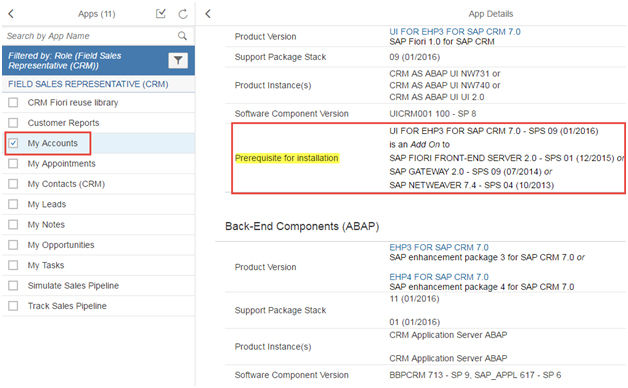Tick the CRM Fiori reuse library checkbox
The width and height of the screenshot is (628, 388).
pos(13,103)
